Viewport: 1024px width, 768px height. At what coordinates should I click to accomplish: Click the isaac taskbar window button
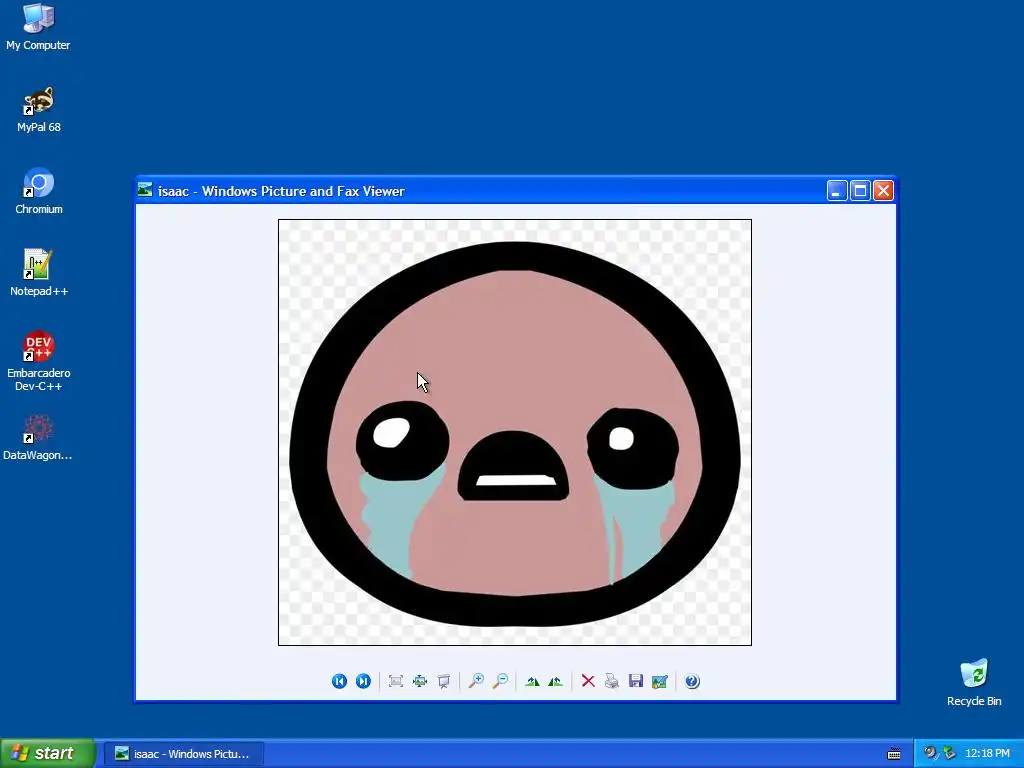click(184, 754)
